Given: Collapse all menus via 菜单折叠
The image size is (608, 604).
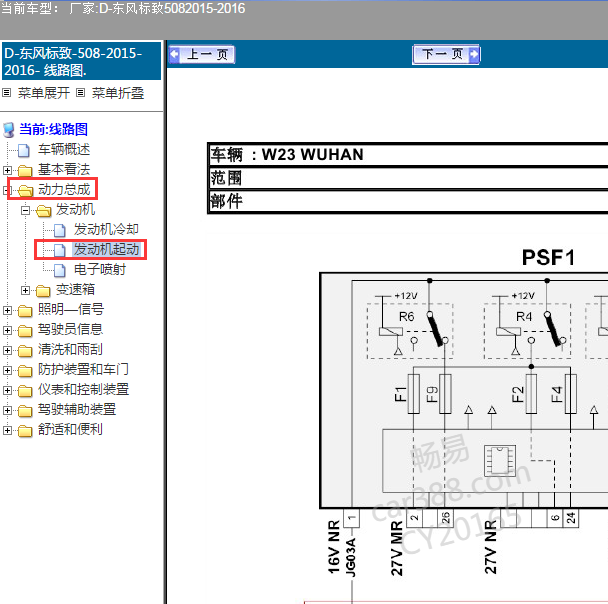Looking at the screenshot, I should pyautogui.click(x=118, y=93).
